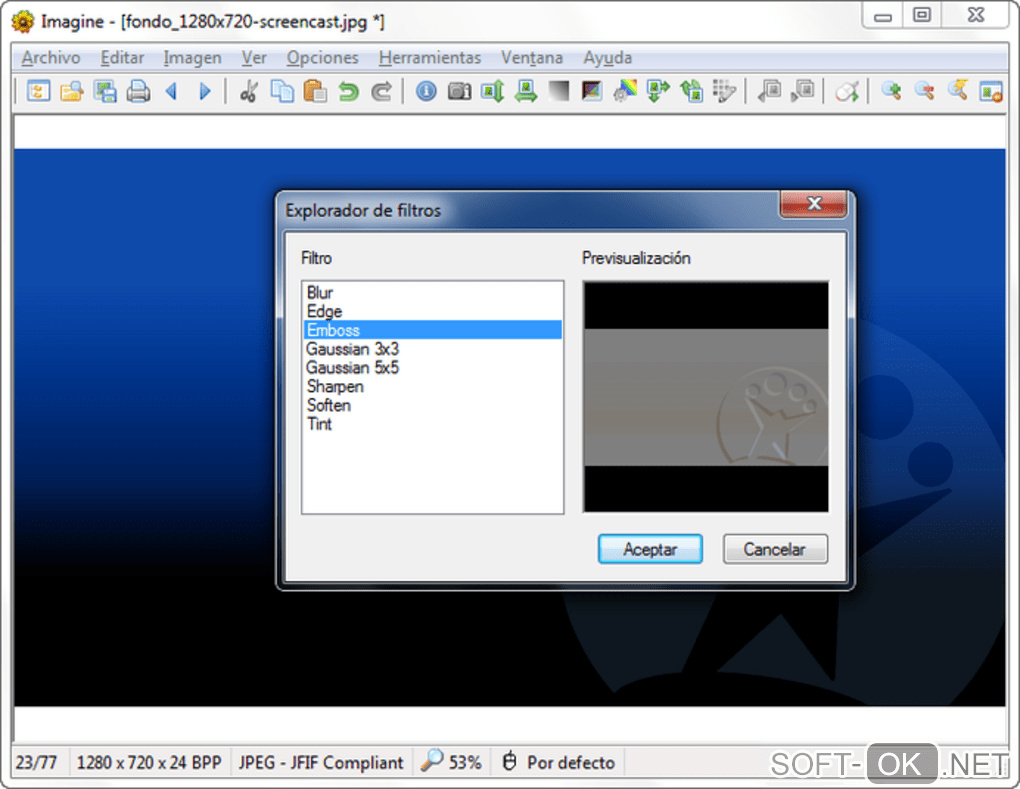Open the Imagen menu
The width and height of the screenshot is (1020, 789).
pos(193,58)
